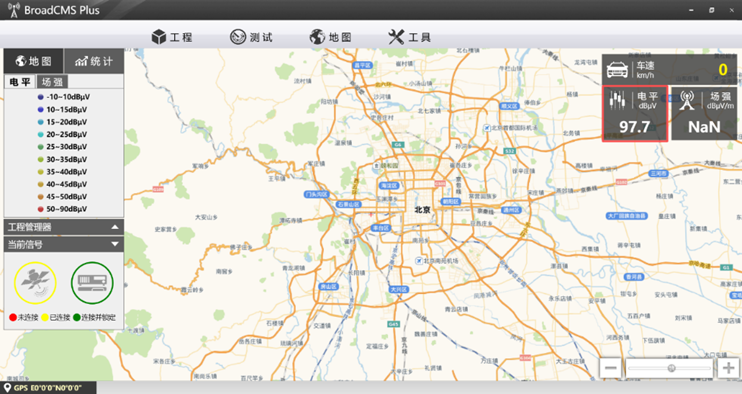
Task: Click the car speed icon
Action: tap(617, 70)
